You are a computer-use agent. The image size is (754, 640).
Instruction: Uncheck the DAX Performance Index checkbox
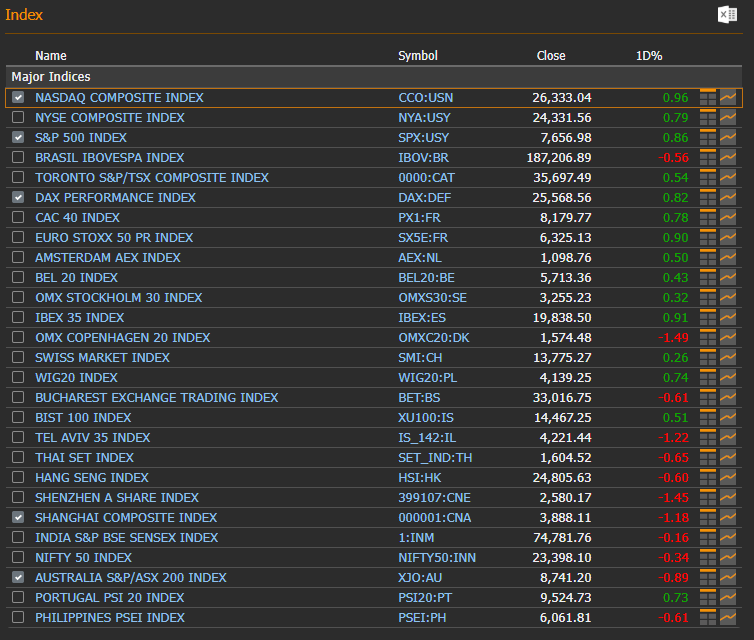pos(18,198)
